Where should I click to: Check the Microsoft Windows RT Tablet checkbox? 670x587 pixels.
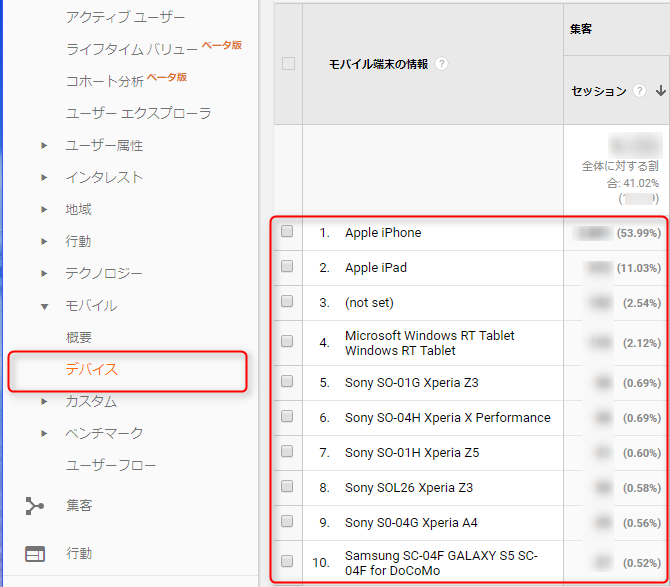(x=287, y=341)
